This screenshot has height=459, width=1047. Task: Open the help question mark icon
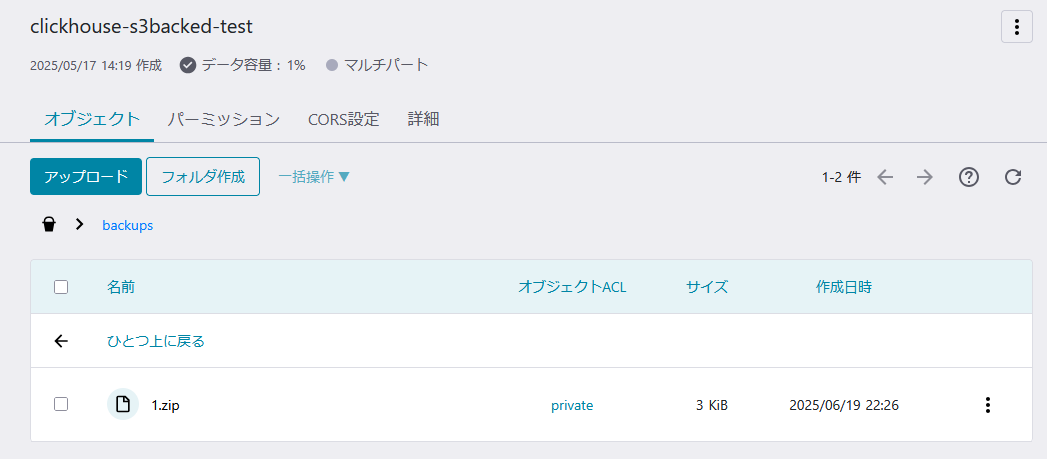(x=969, y=177)
